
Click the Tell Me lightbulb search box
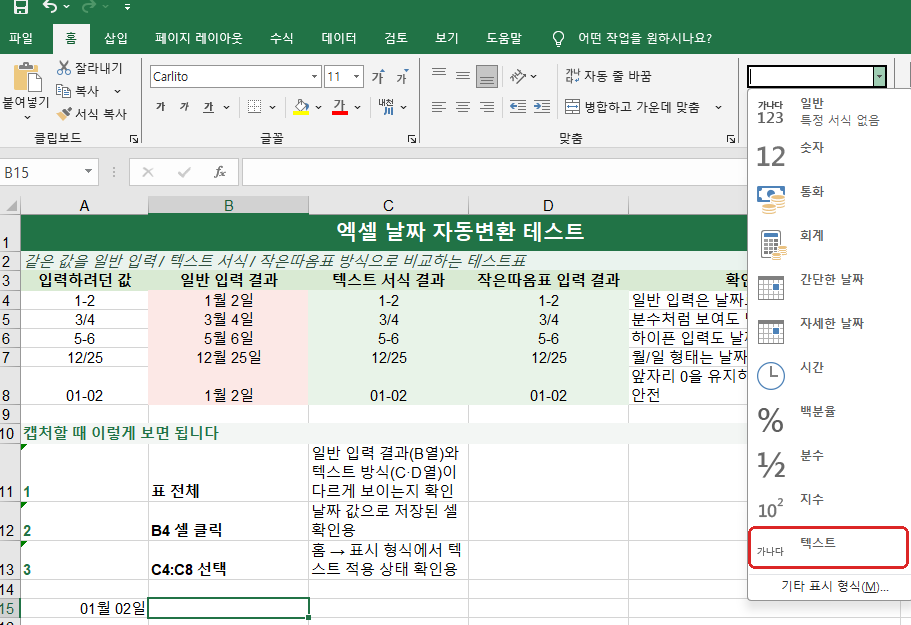[x=632, y=38]
